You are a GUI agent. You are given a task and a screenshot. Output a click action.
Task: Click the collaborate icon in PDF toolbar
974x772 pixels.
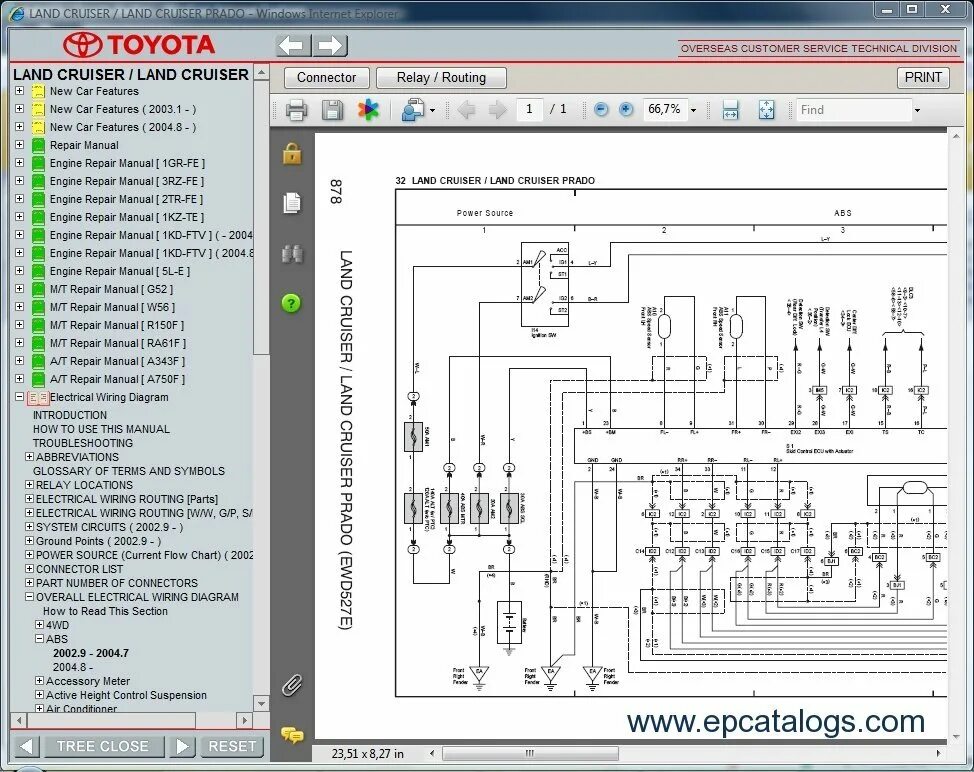click(x=412, y=110)
